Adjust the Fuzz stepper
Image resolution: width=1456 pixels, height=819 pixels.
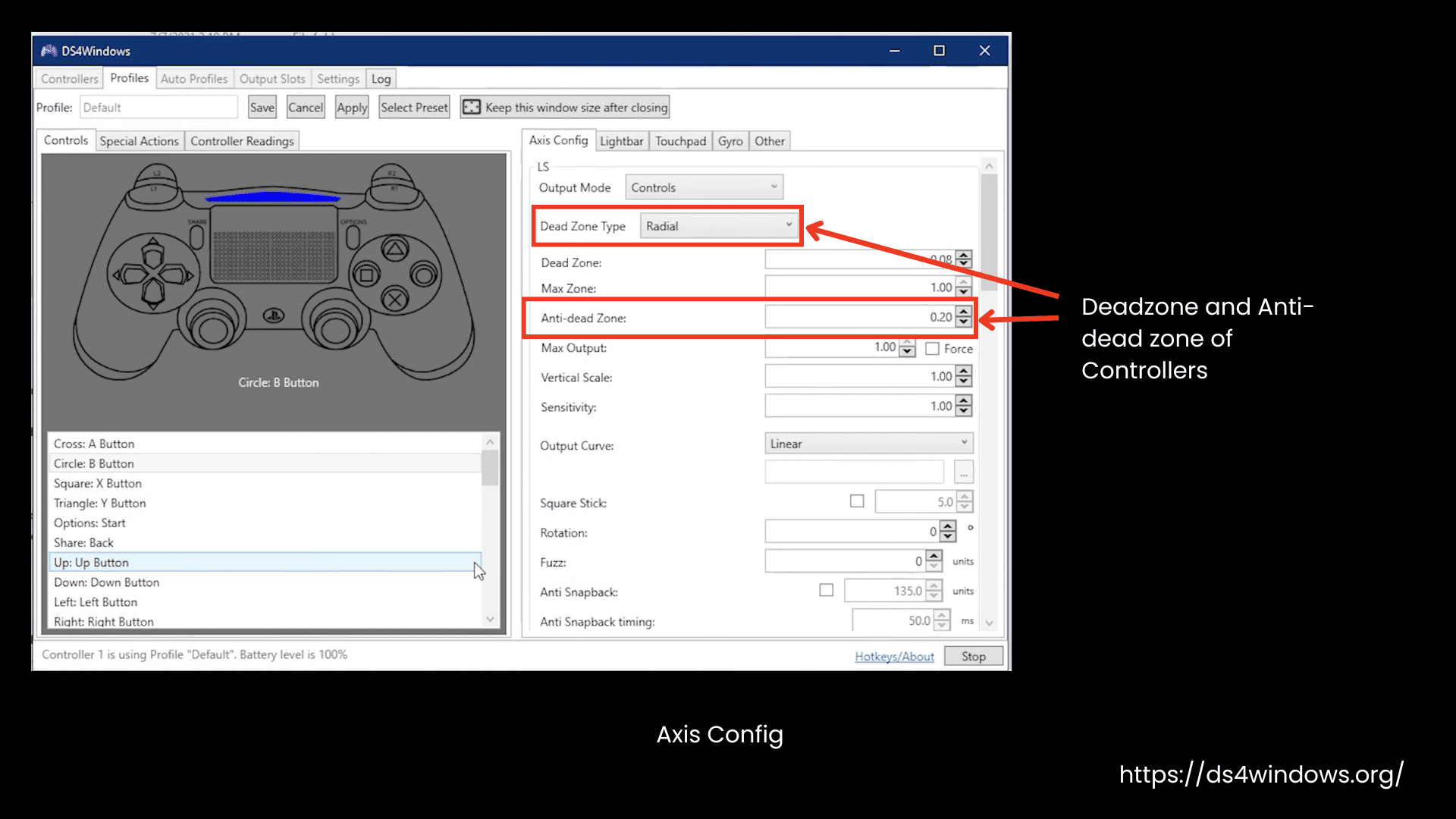934,561
